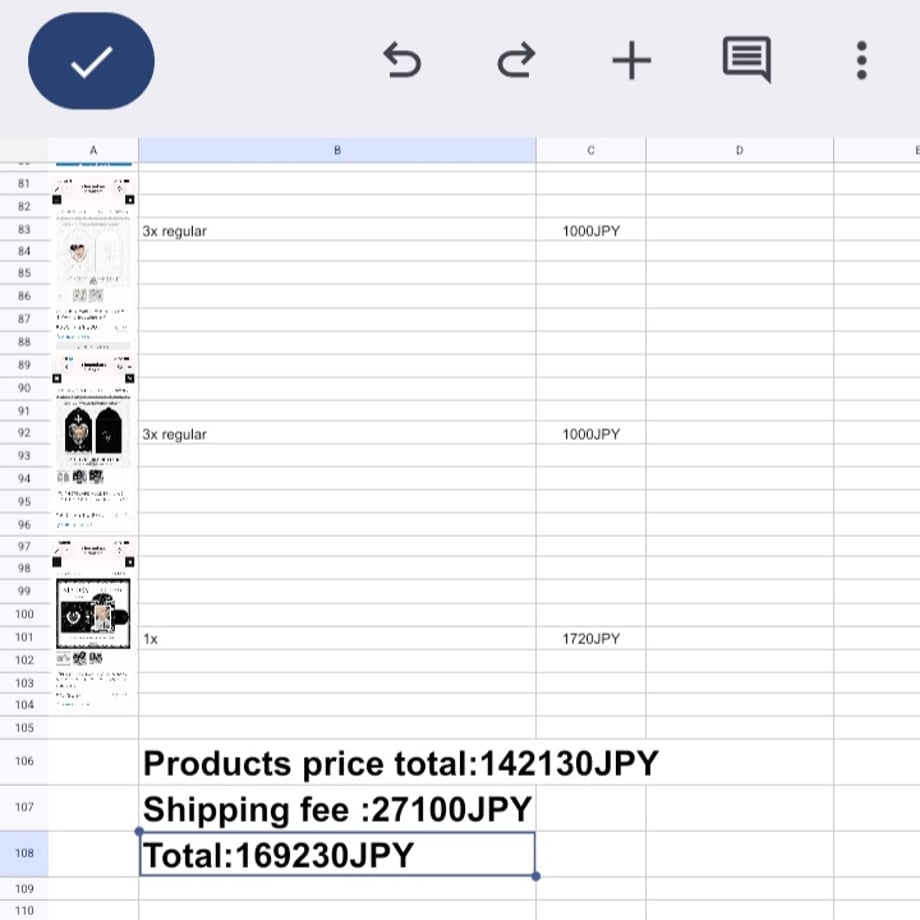Select row 110 header
This screenshot has width=920, height=920.
point(24,910)
